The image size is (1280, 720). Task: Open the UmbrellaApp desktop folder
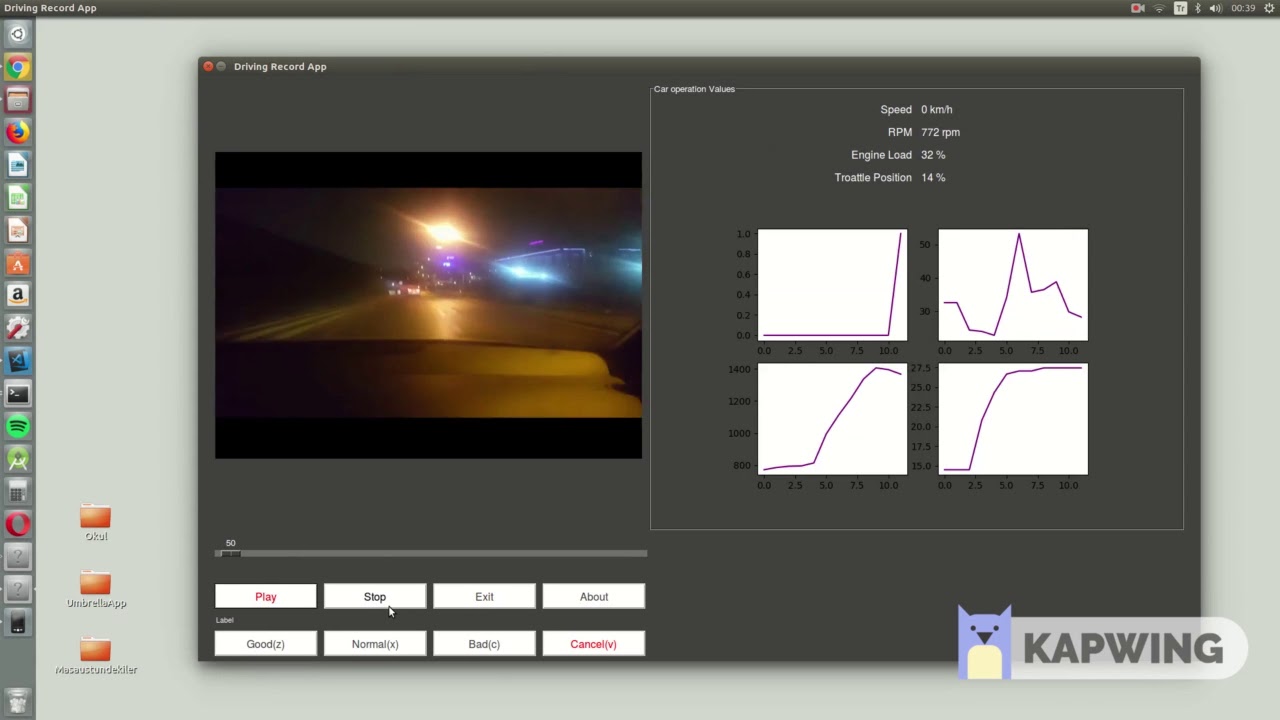(96, 590)
